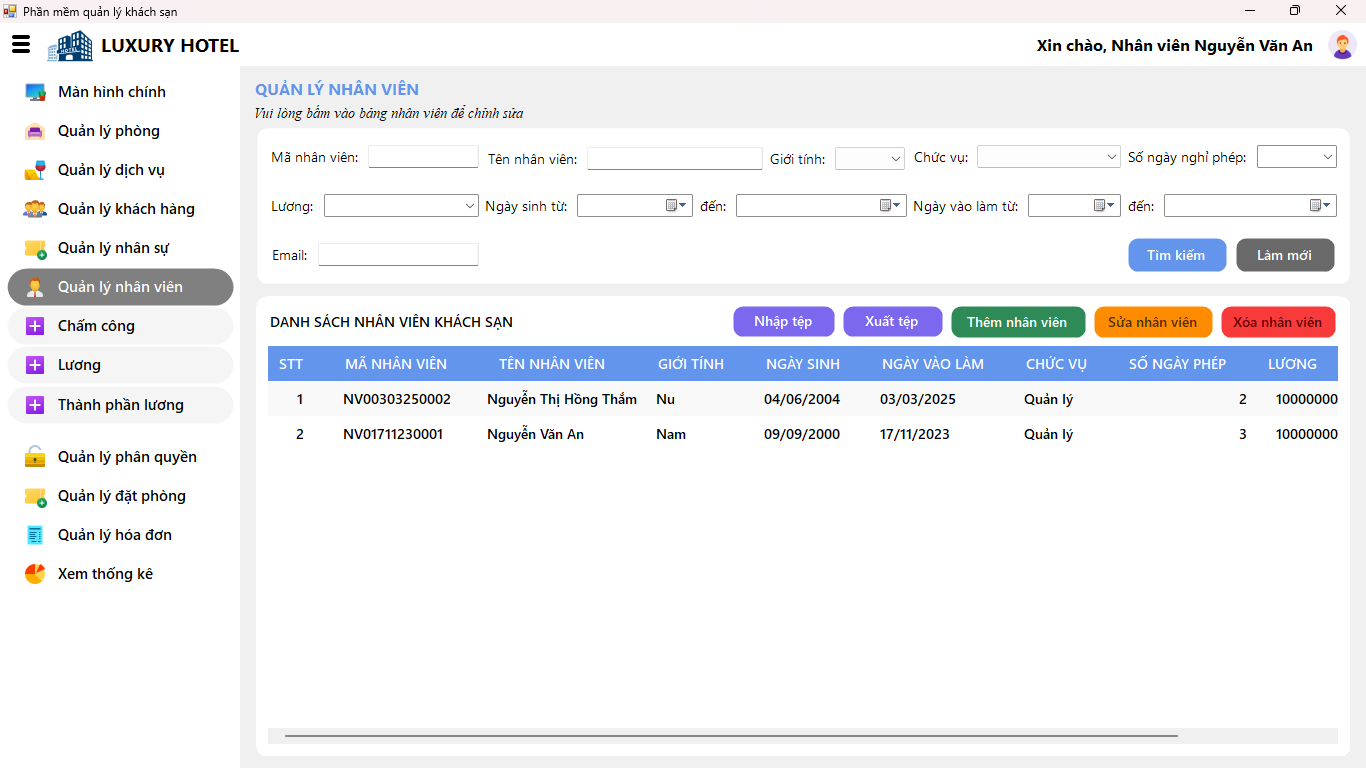The width and height of the screenshot is (1366, 768).
Task: Click the Quản lý phân quyền lock icon
Action: [35, 457]
